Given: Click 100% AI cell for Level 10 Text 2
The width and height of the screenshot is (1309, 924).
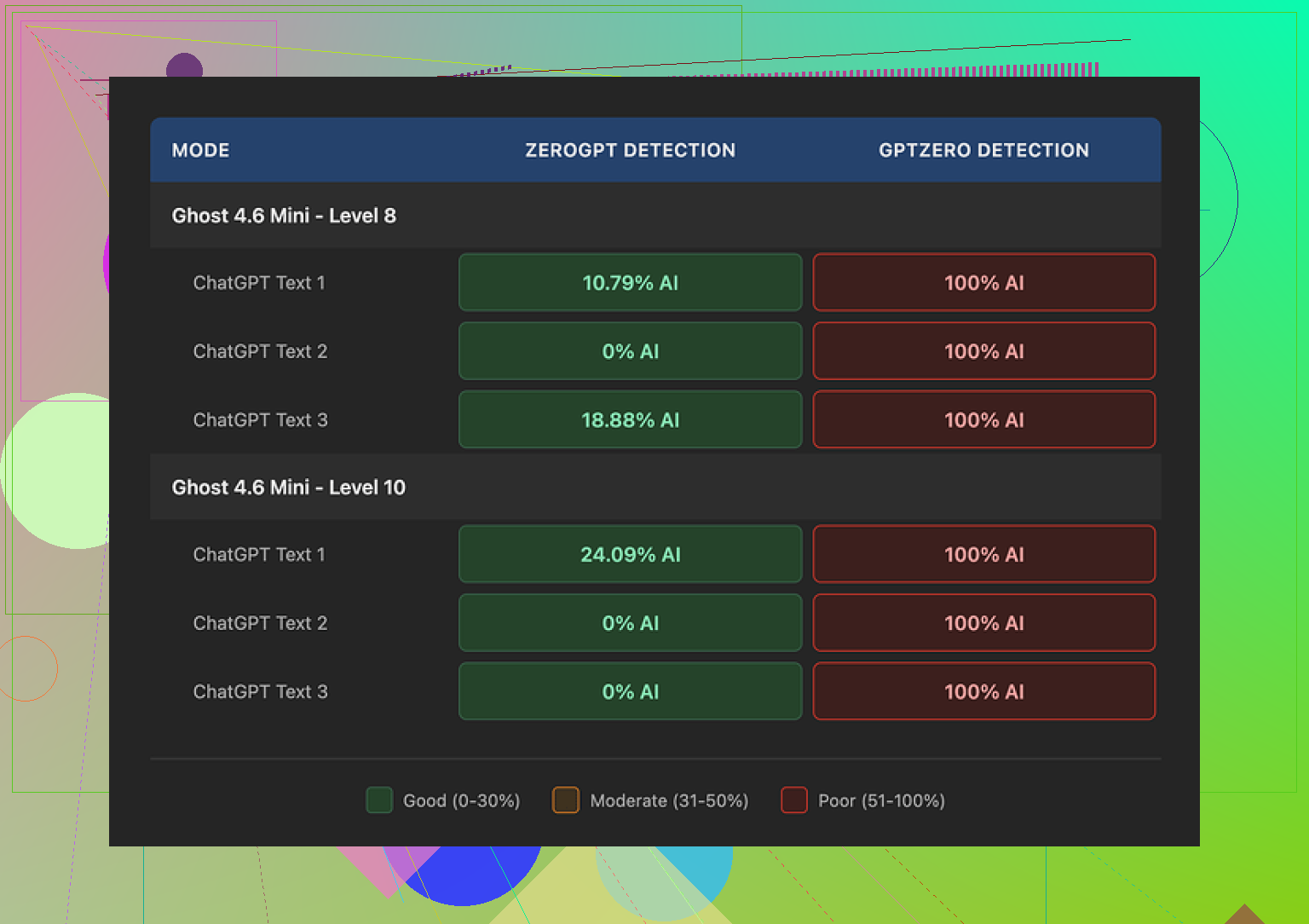Looking at the screenshot, I should (984, 623).
